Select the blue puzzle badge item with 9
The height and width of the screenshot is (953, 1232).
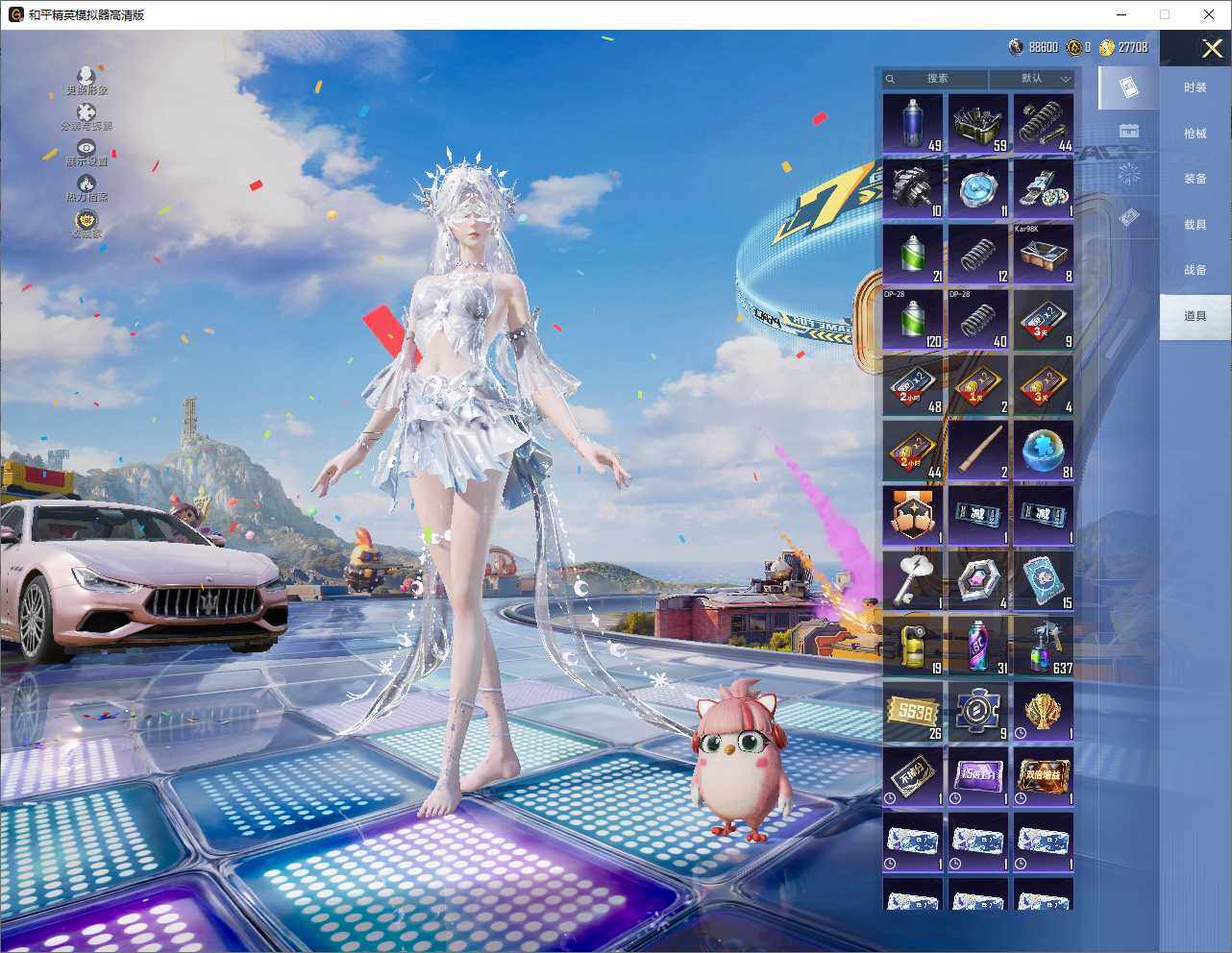coord(978,711)
